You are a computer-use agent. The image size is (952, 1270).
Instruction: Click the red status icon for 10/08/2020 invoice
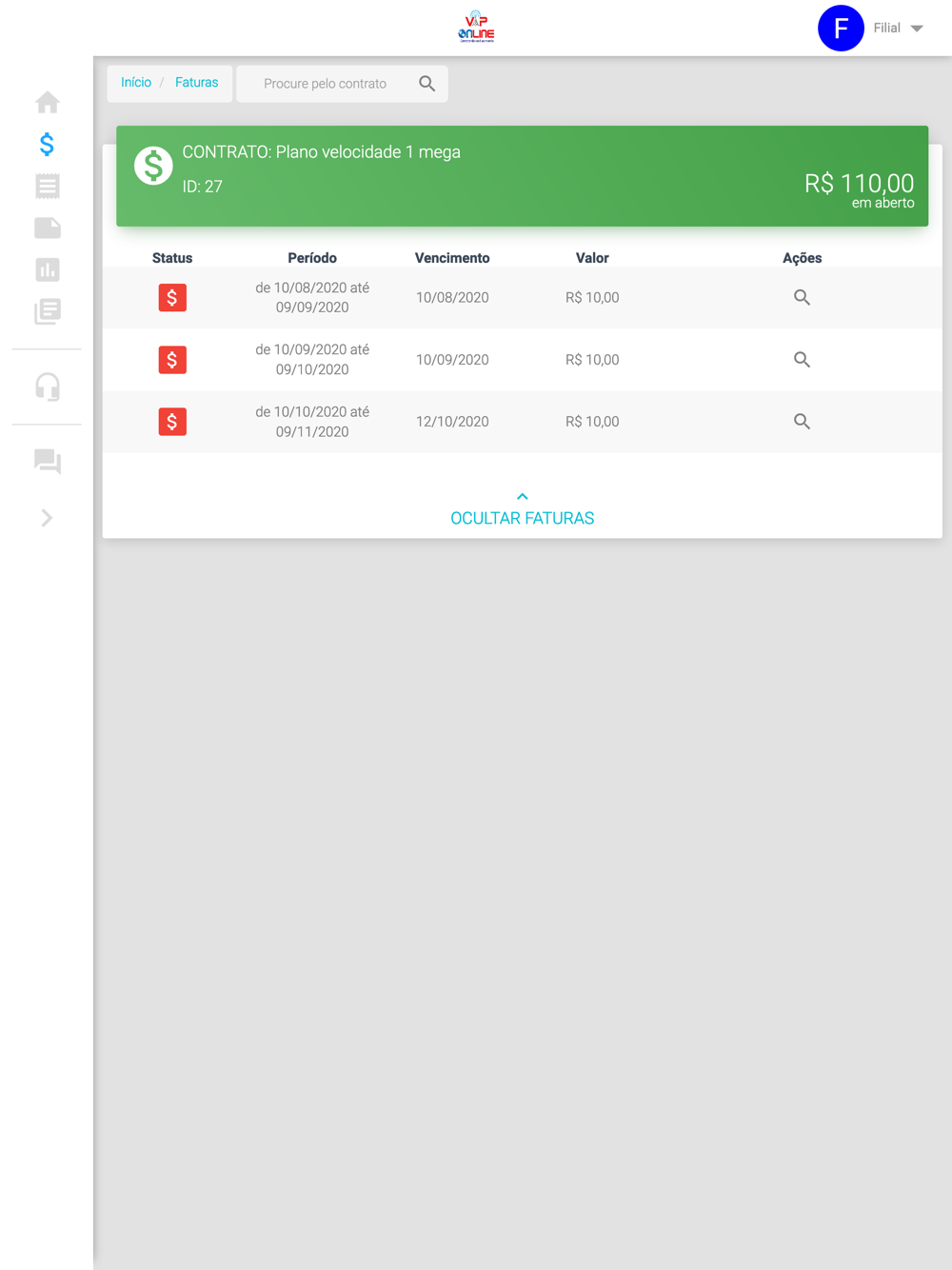[x=172, y=298]
